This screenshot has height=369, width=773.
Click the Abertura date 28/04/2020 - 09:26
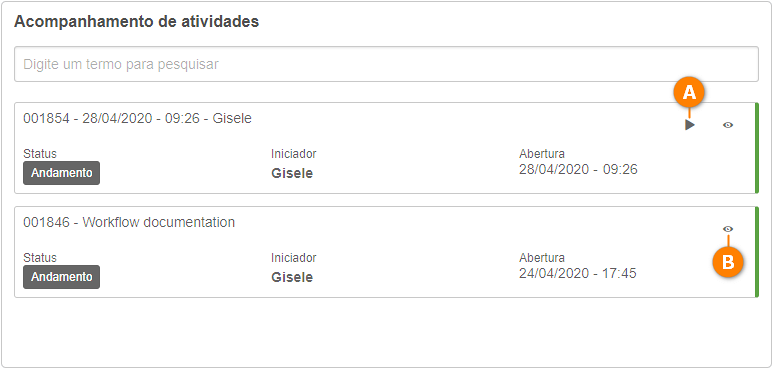tap(578, 170)
